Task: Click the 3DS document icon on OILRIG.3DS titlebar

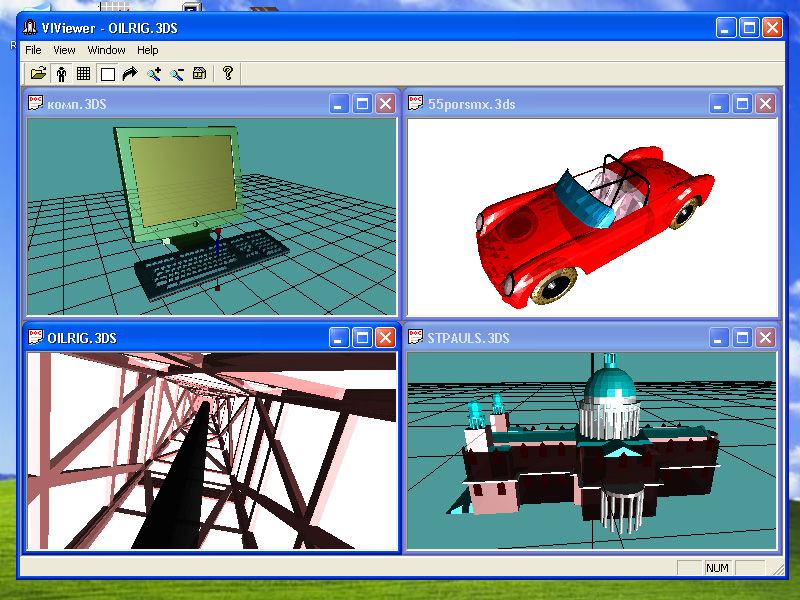Action: tap(34, 338)
